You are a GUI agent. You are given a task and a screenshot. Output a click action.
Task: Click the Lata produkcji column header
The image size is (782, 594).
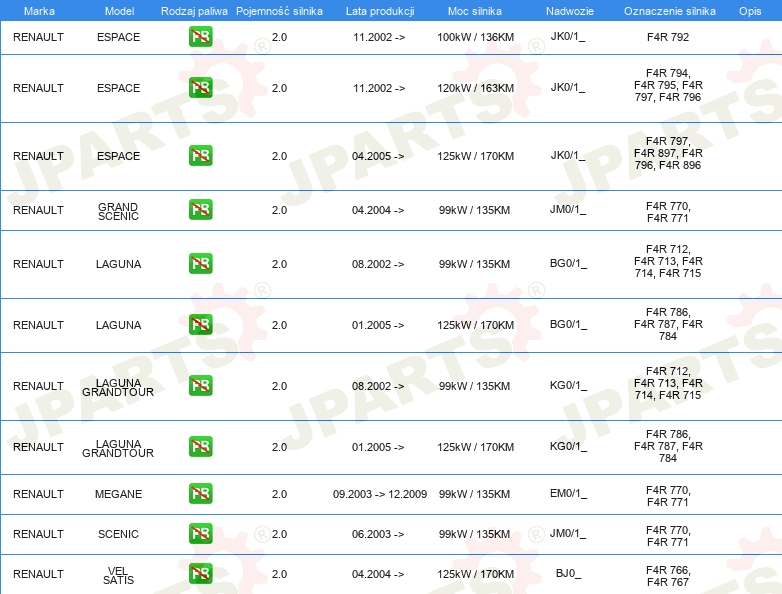pyautogui.click(x=380, y=11)
